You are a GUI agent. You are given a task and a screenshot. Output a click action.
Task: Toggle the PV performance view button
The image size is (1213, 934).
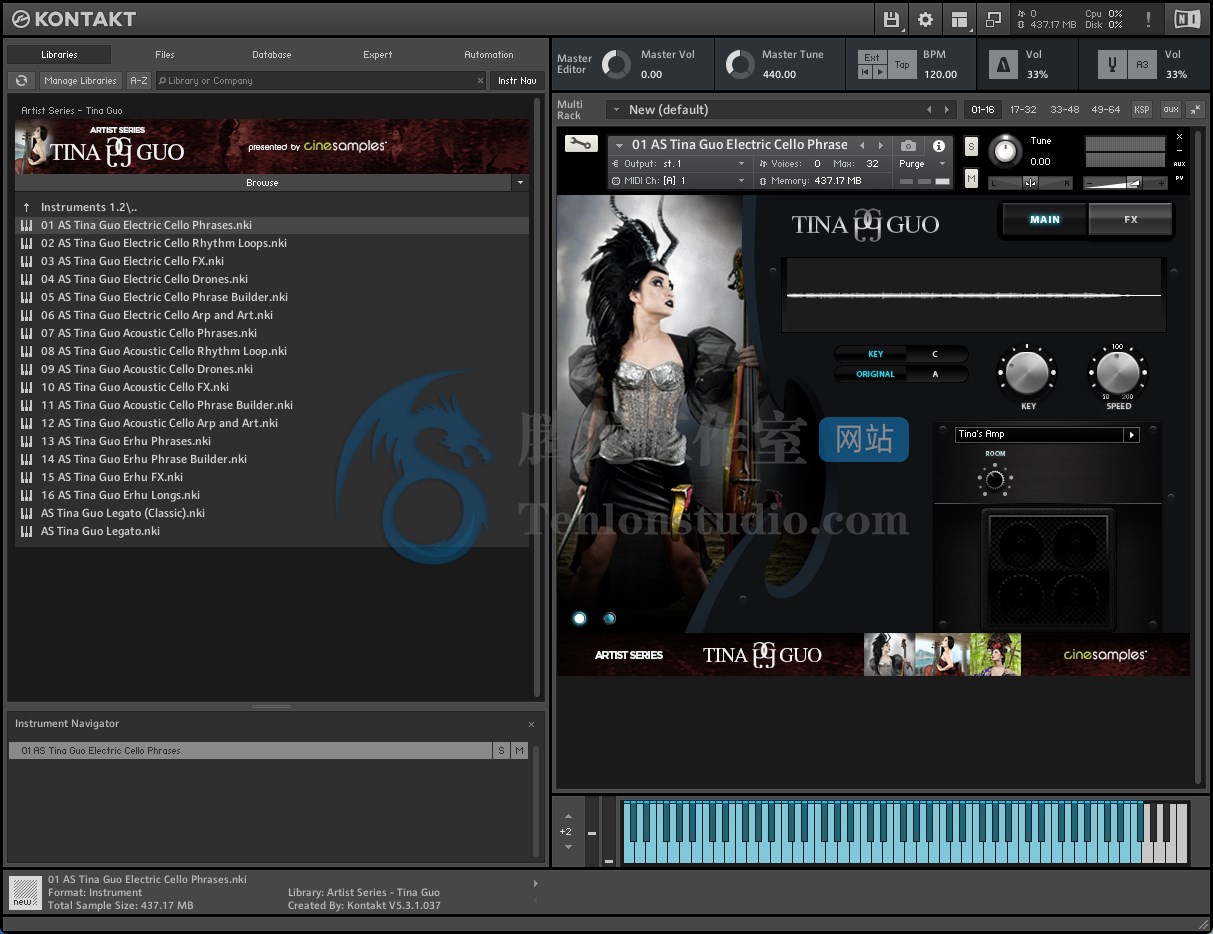1179,178
